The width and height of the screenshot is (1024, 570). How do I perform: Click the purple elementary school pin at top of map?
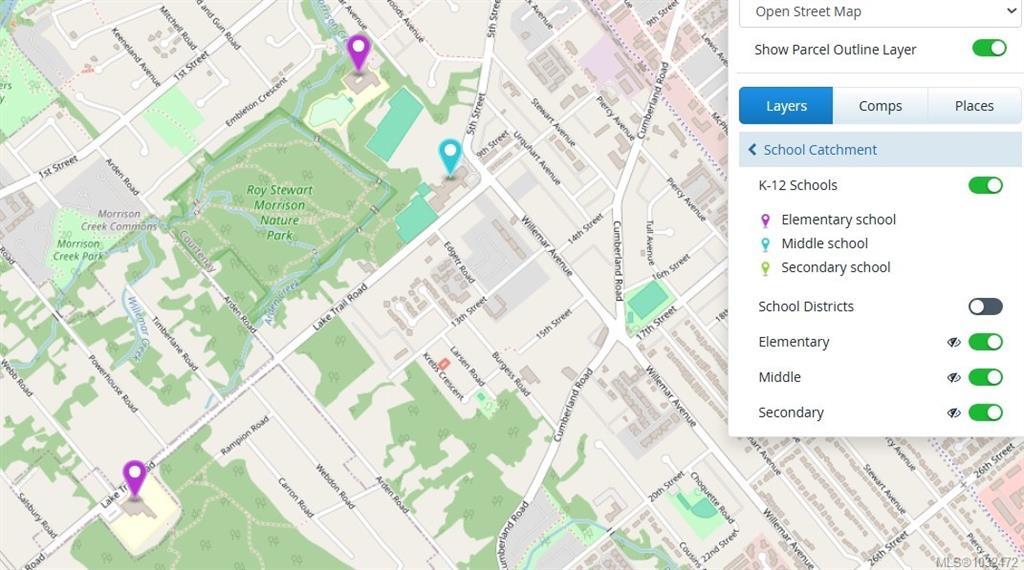pyautogui.click(x=358, y=51)
